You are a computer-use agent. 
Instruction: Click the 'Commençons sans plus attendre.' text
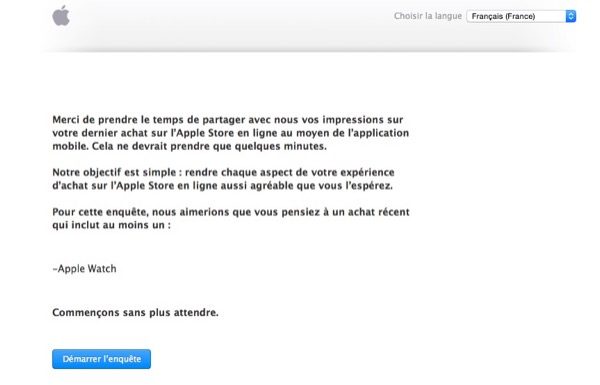pos(135,313)
